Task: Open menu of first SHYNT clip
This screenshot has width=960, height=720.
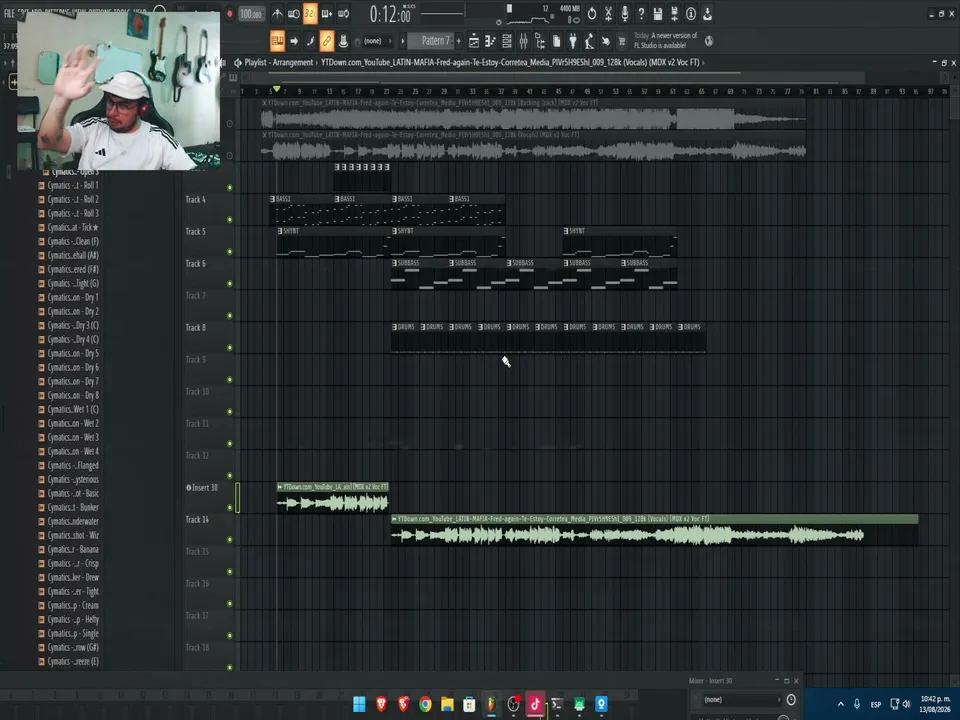Action: (280, 231)
